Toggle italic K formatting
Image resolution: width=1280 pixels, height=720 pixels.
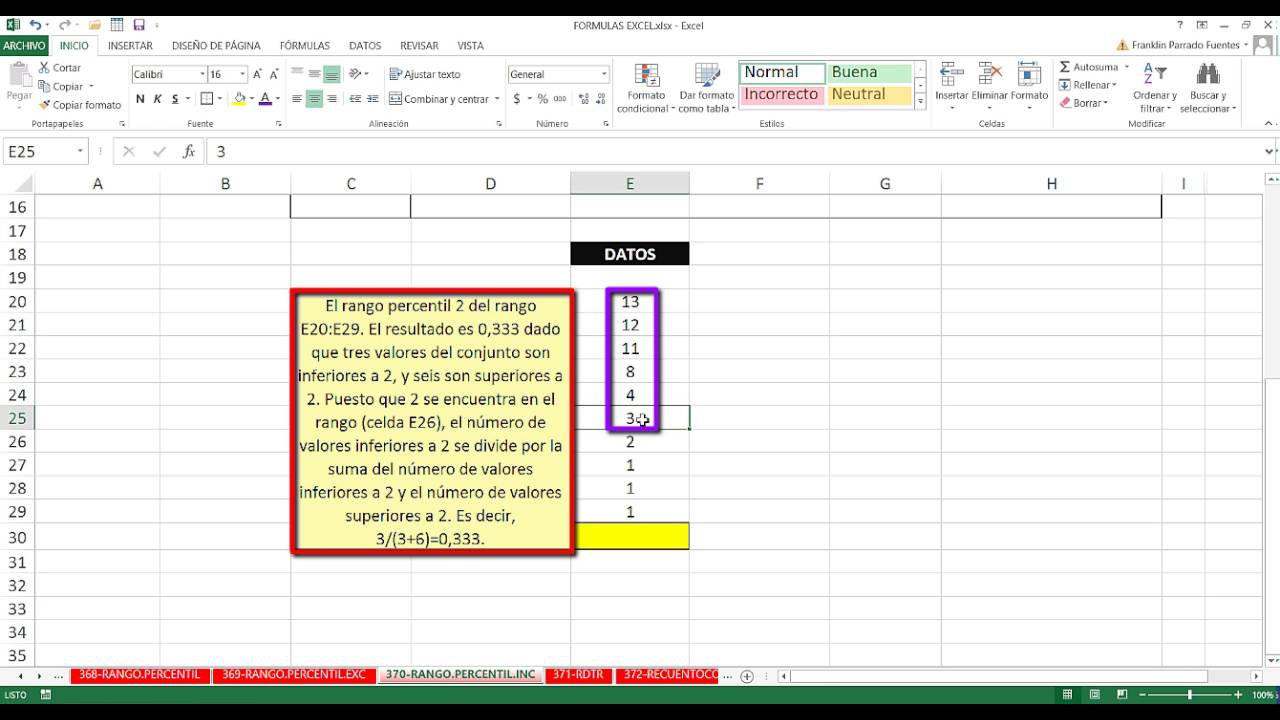point(158,99)
